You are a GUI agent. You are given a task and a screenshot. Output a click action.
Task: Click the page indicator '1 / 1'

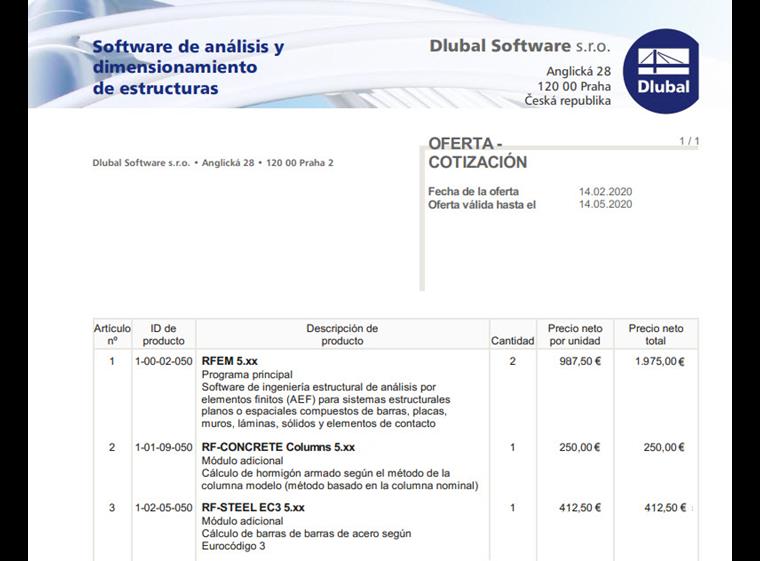(x=689, y=141)
